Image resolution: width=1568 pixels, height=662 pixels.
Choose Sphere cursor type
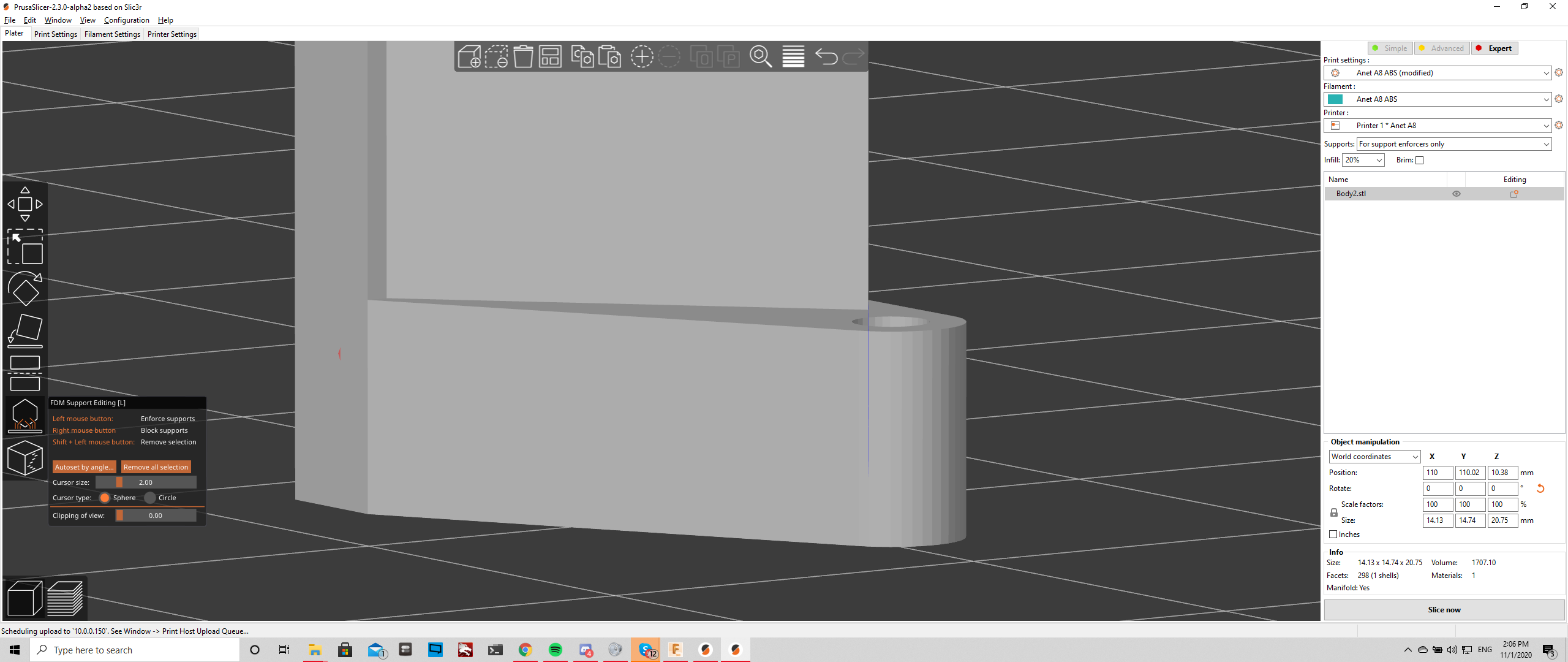pos(105,498)
